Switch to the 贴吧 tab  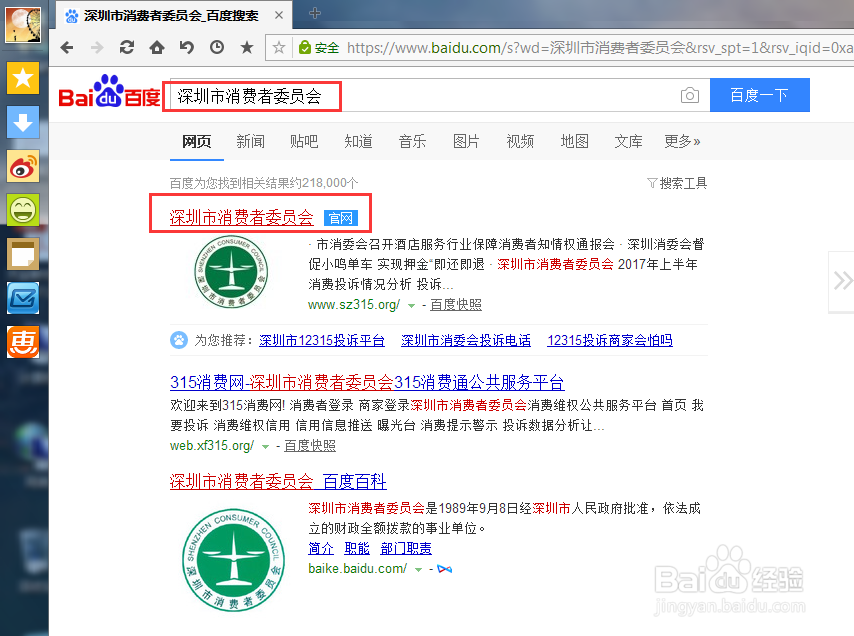[304, 142]
